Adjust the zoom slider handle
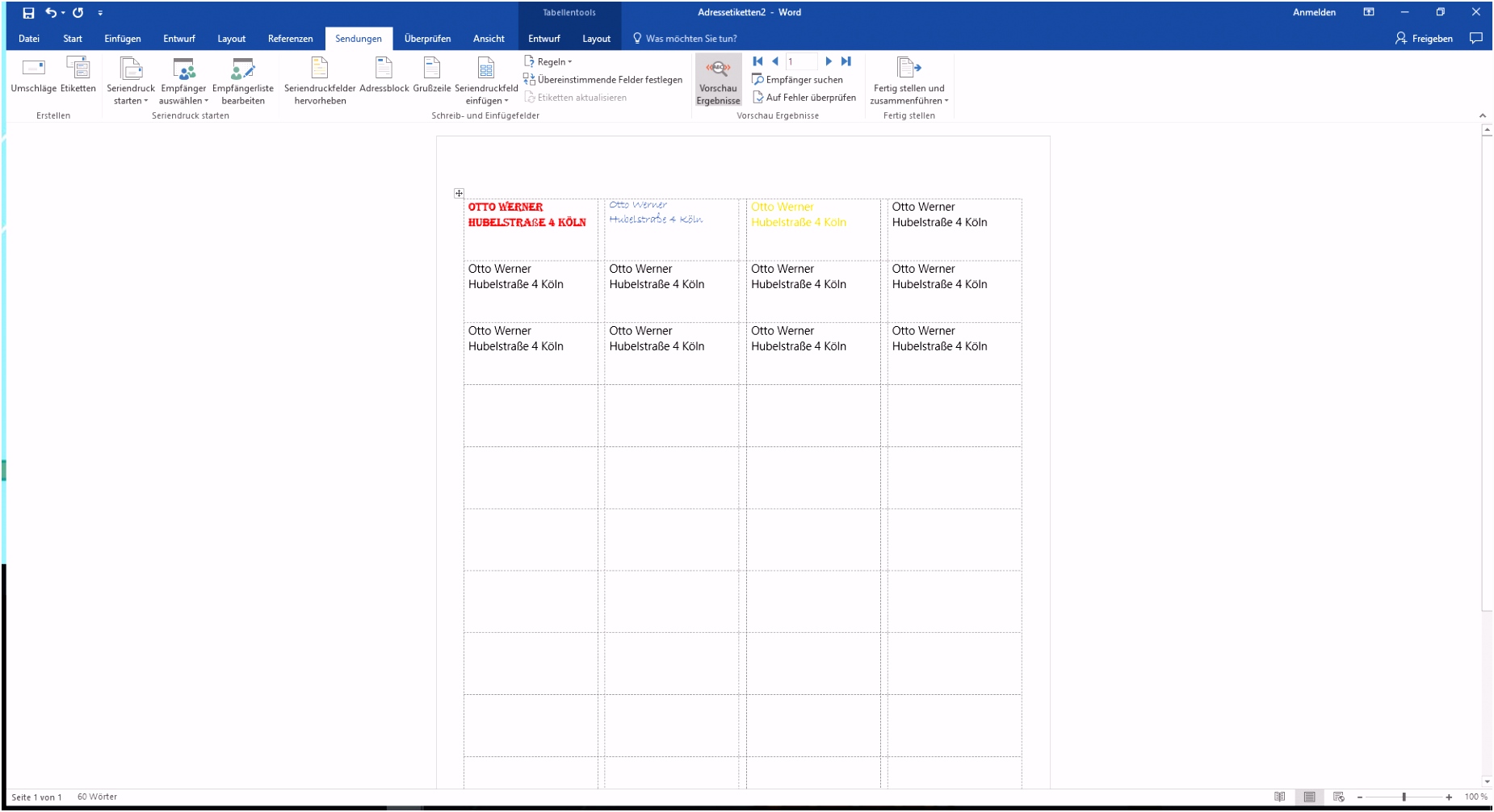The image size is (1494, 812). tap(1404, 797)
